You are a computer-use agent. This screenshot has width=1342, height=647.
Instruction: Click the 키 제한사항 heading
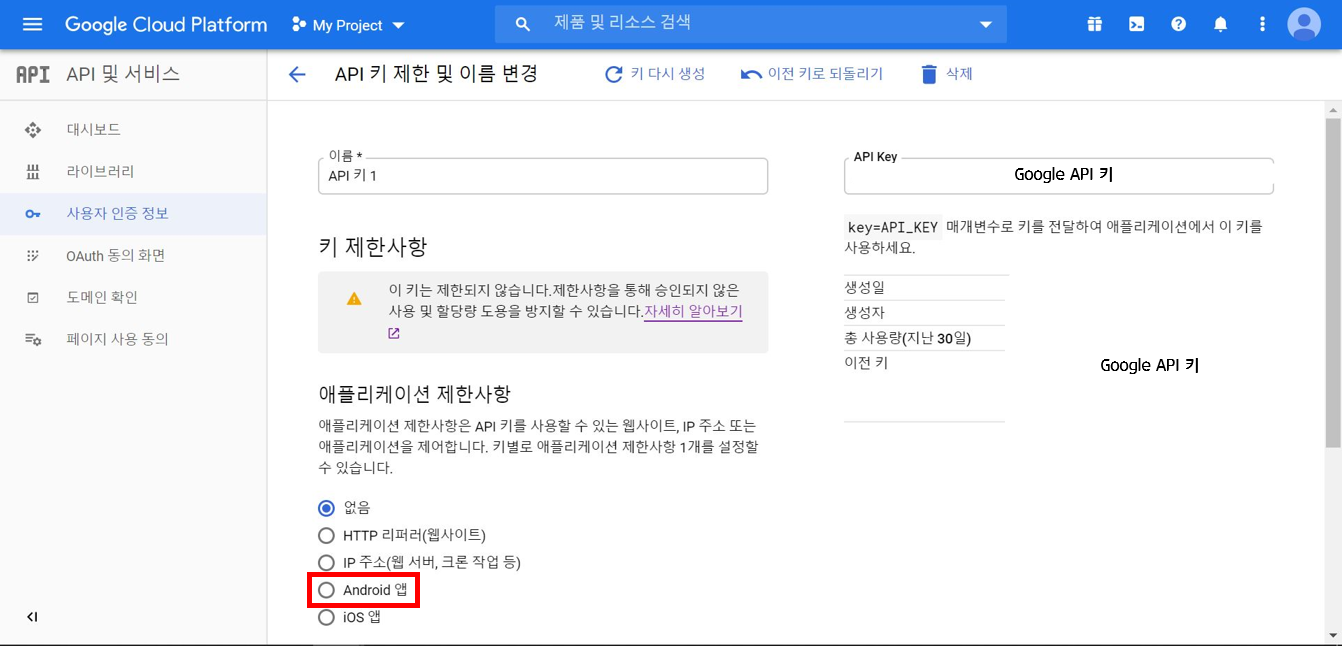click(x=373, y=247)
